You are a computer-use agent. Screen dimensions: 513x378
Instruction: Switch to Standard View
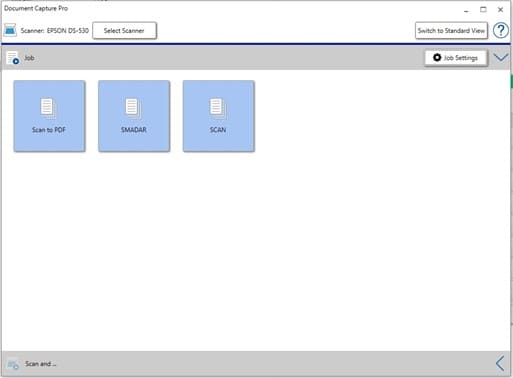pyautogui.click(x=451, y=31)
